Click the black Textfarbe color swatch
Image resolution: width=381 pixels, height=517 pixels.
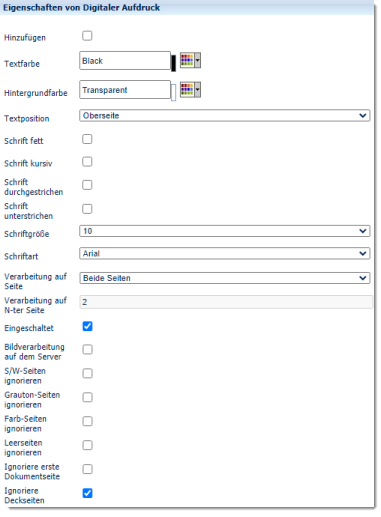point(173,63)
